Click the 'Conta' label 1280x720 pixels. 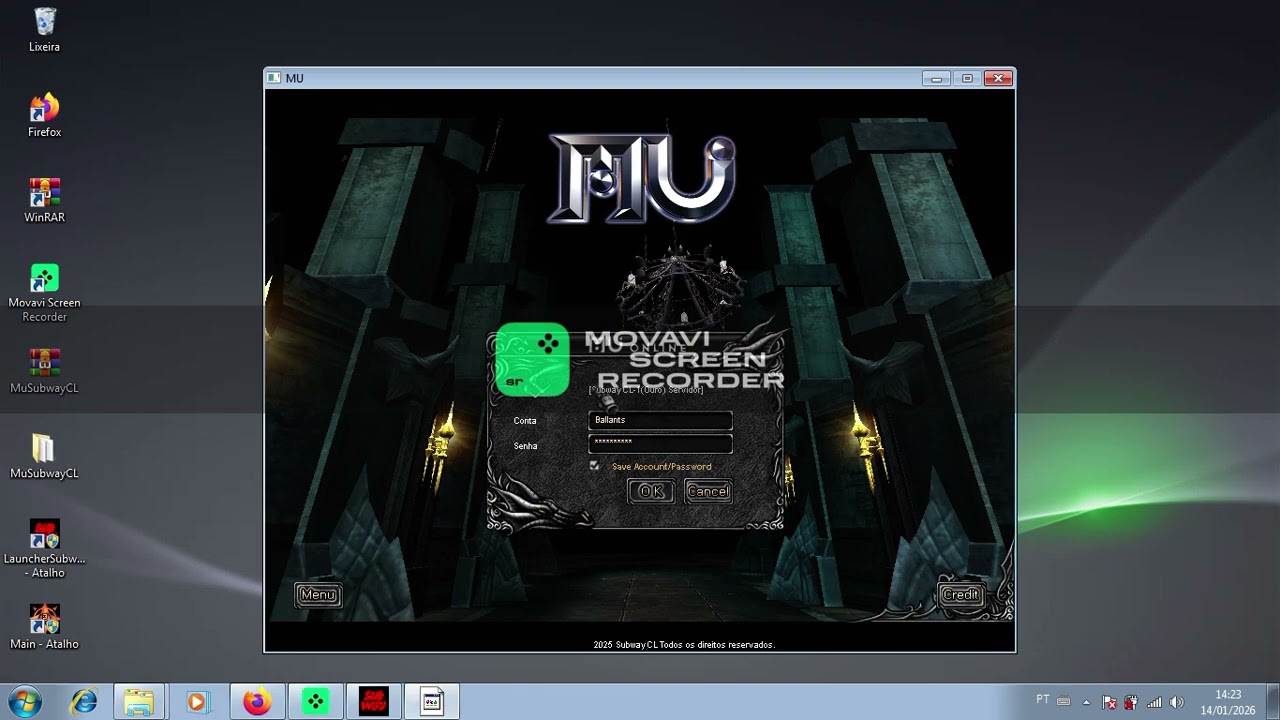coord(525,421)
